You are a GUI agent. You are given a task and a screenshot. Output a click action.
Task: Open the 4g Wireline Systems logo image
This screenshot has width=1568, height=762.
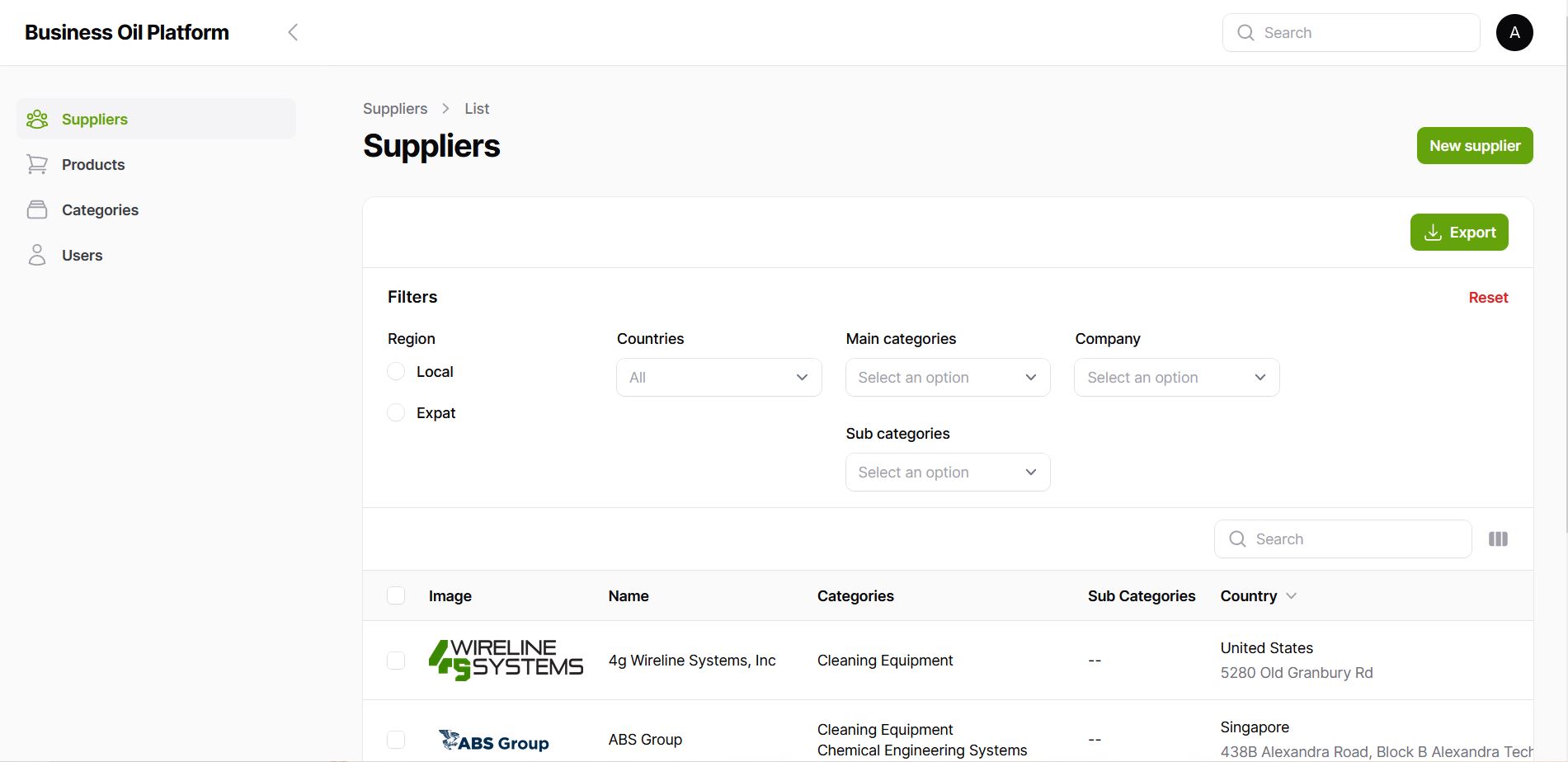pos(506,661)
